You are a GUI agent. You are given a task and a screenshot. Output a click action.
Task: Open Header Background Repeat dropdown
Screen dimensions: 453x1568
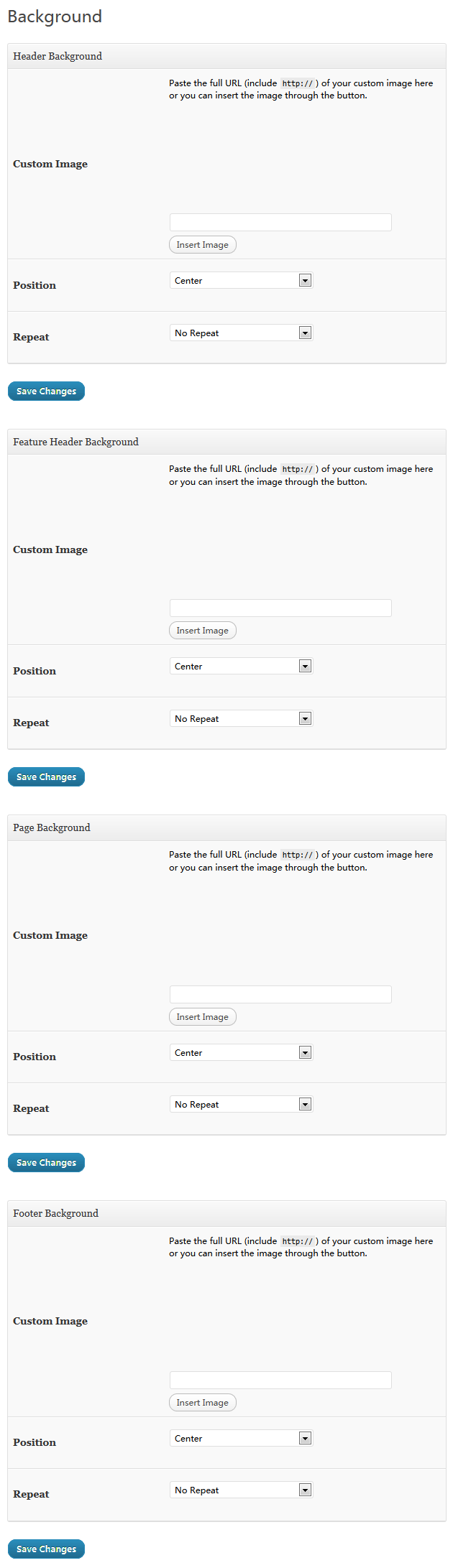click(241, 333)
